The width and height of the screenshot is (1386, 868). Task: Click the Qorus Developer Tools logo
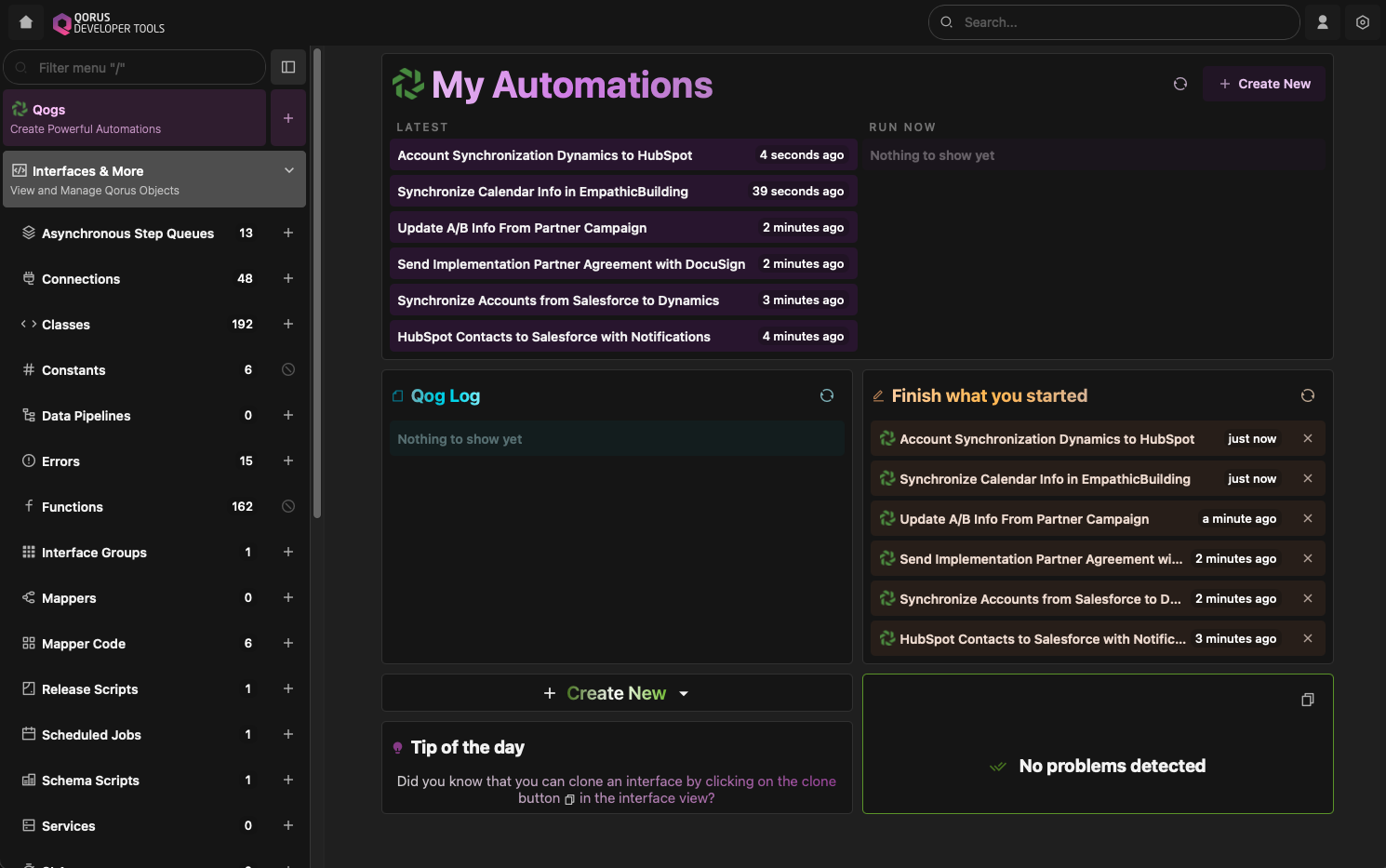point(108,23)
